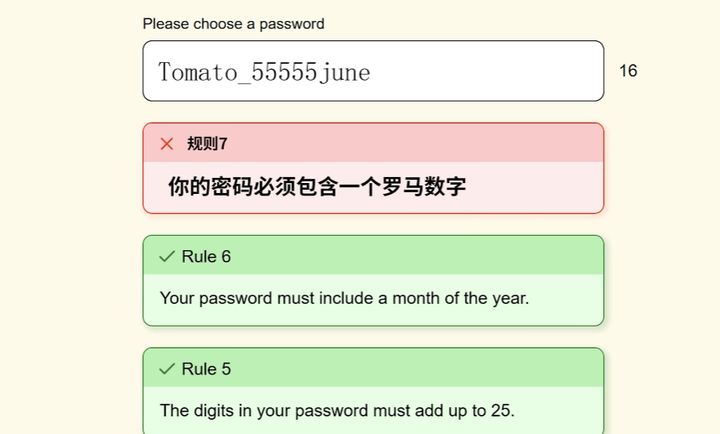Image resolution: width=720 pixels, height=434 pixels.
Task: Click the password character count 16
Action: pyautogui.click(x=628, y=71)
